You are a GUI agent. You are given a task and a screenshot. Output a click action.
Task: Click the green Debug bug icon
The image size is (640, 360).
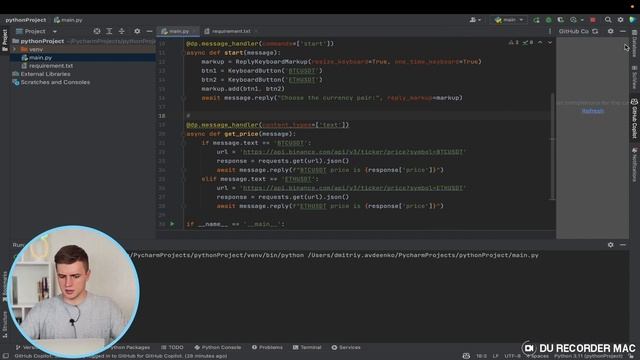[549, 20]
